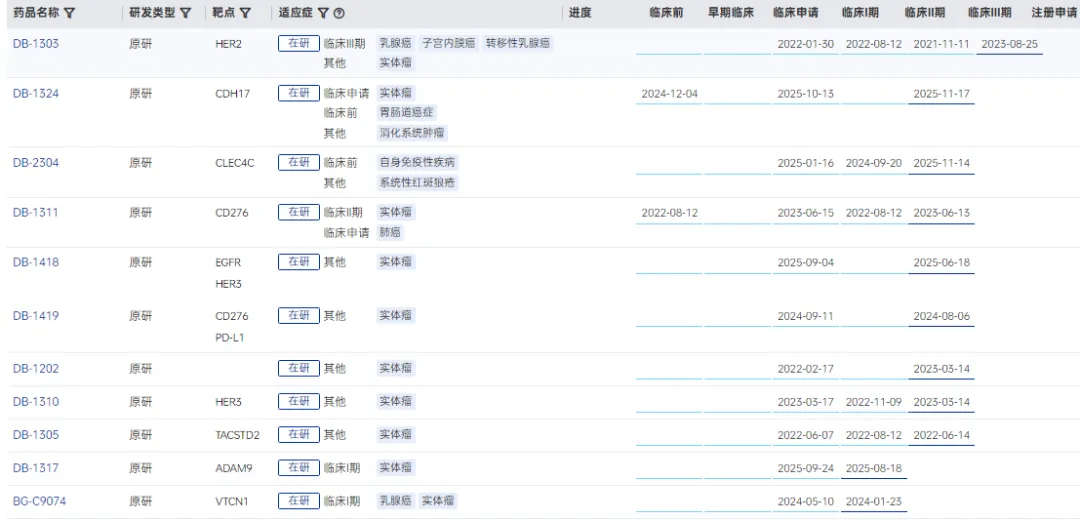Open the 药品名称 column filter
The width and height of the screenshot is (1080, 520).
coord(69,13)
